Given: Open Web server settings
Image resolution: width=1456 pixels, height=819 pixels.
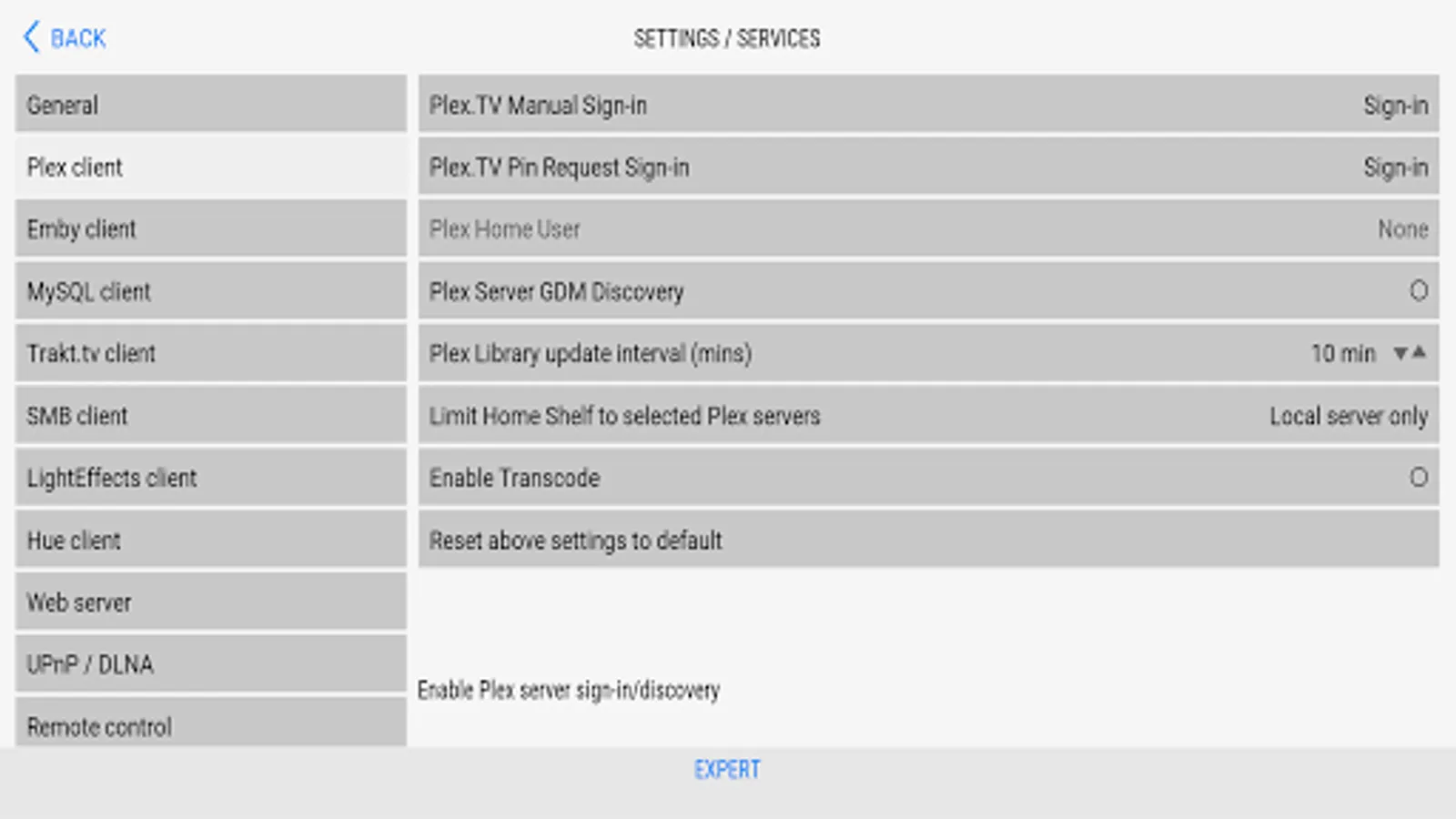Looking at the screenshot, I should [210, 602].
